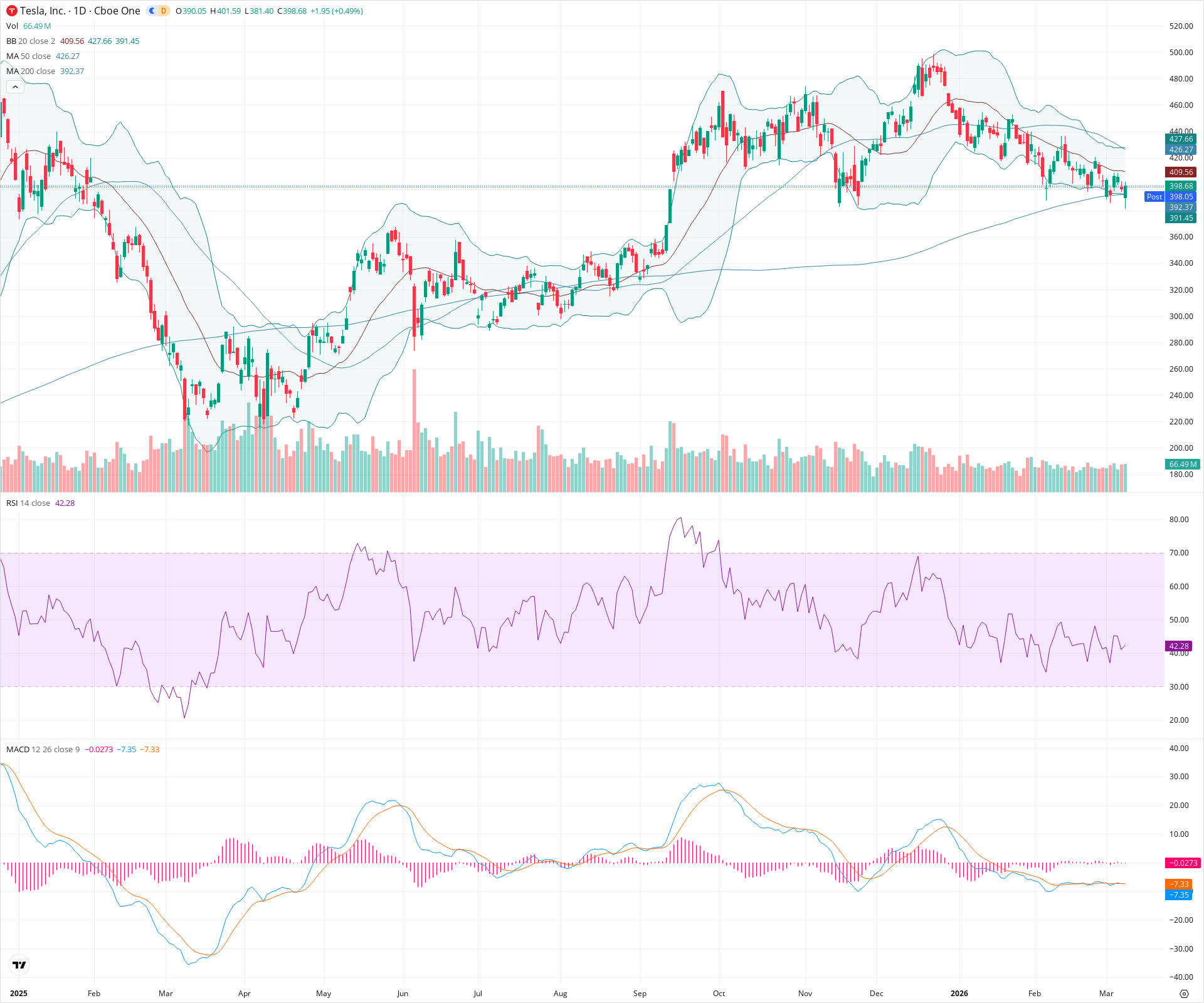This screenshot has height=1003, width=1204.
Task: Click the blue "C" Cboe One icon
Action: click(151, 11)
